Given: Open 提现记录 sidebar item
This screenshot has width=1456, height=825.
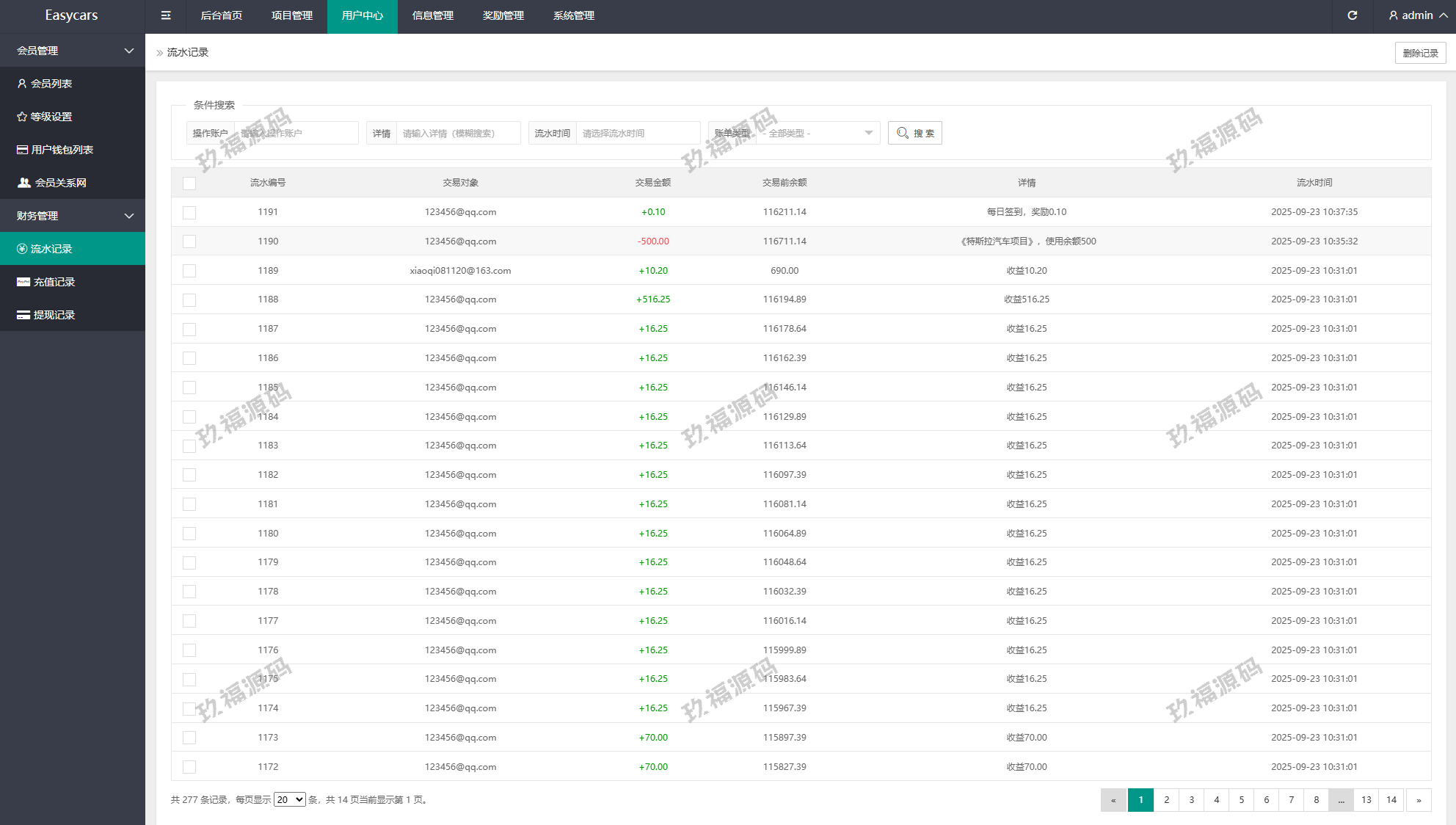Looking at the screenshot, I should click(x=54, y=315).
